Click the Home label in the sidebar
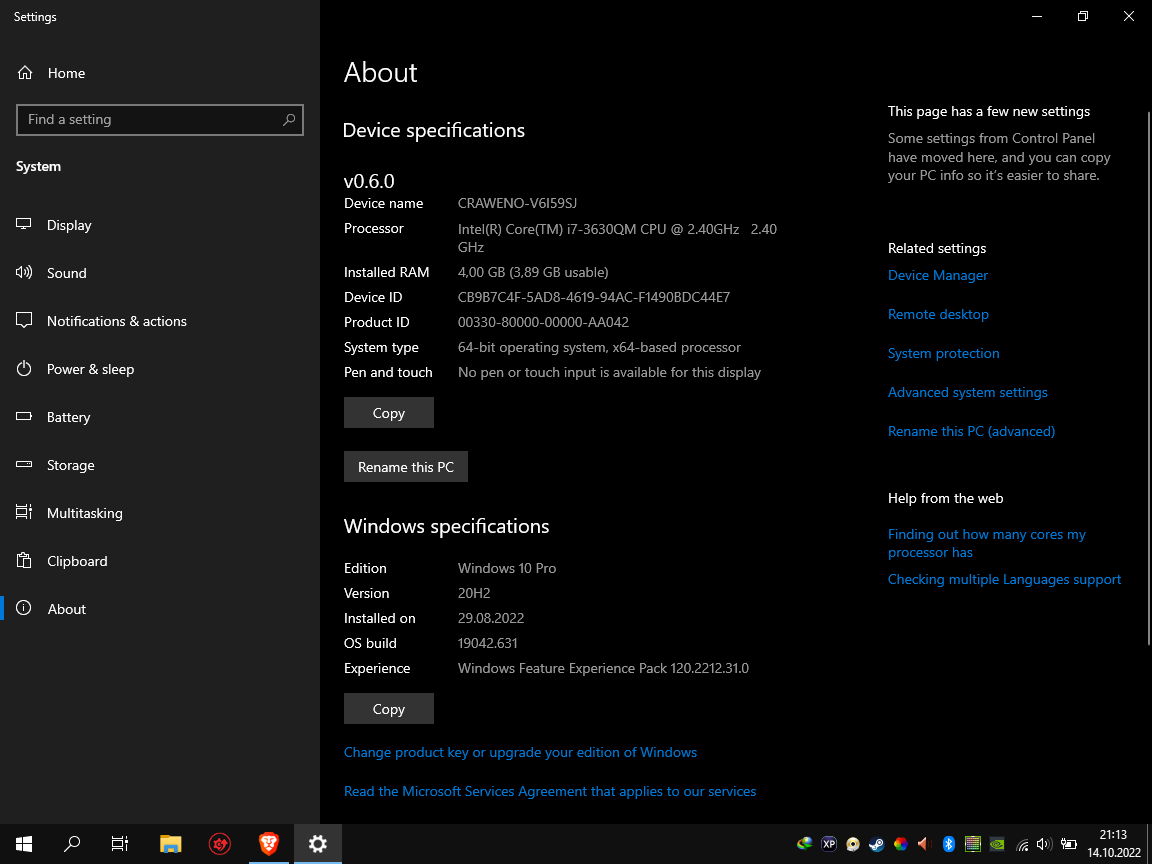The image size is (1152, 864). pos(66,73)
